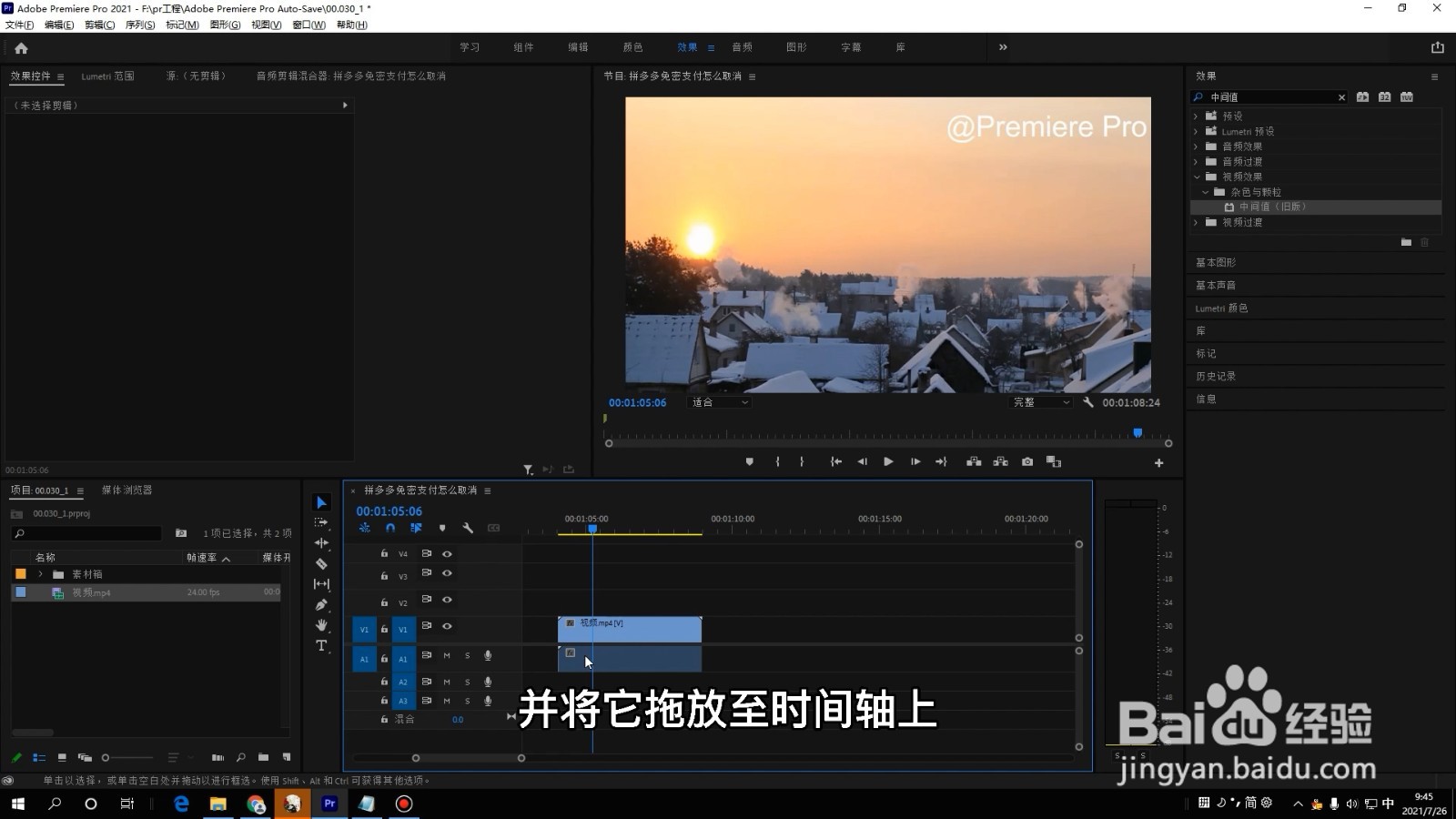The image size is (1456, 819).
Task: Select the Razor tool
Action: 322,565
